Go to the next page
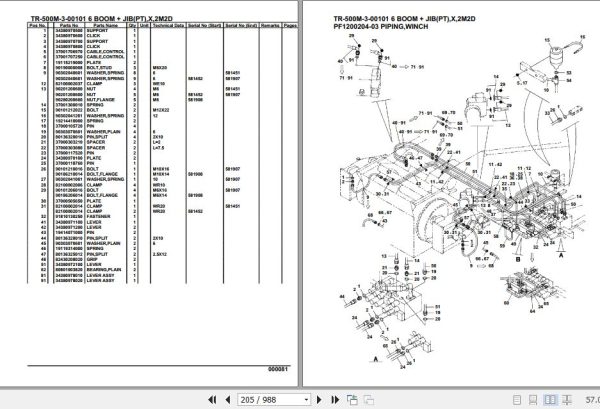 [319, 400]
